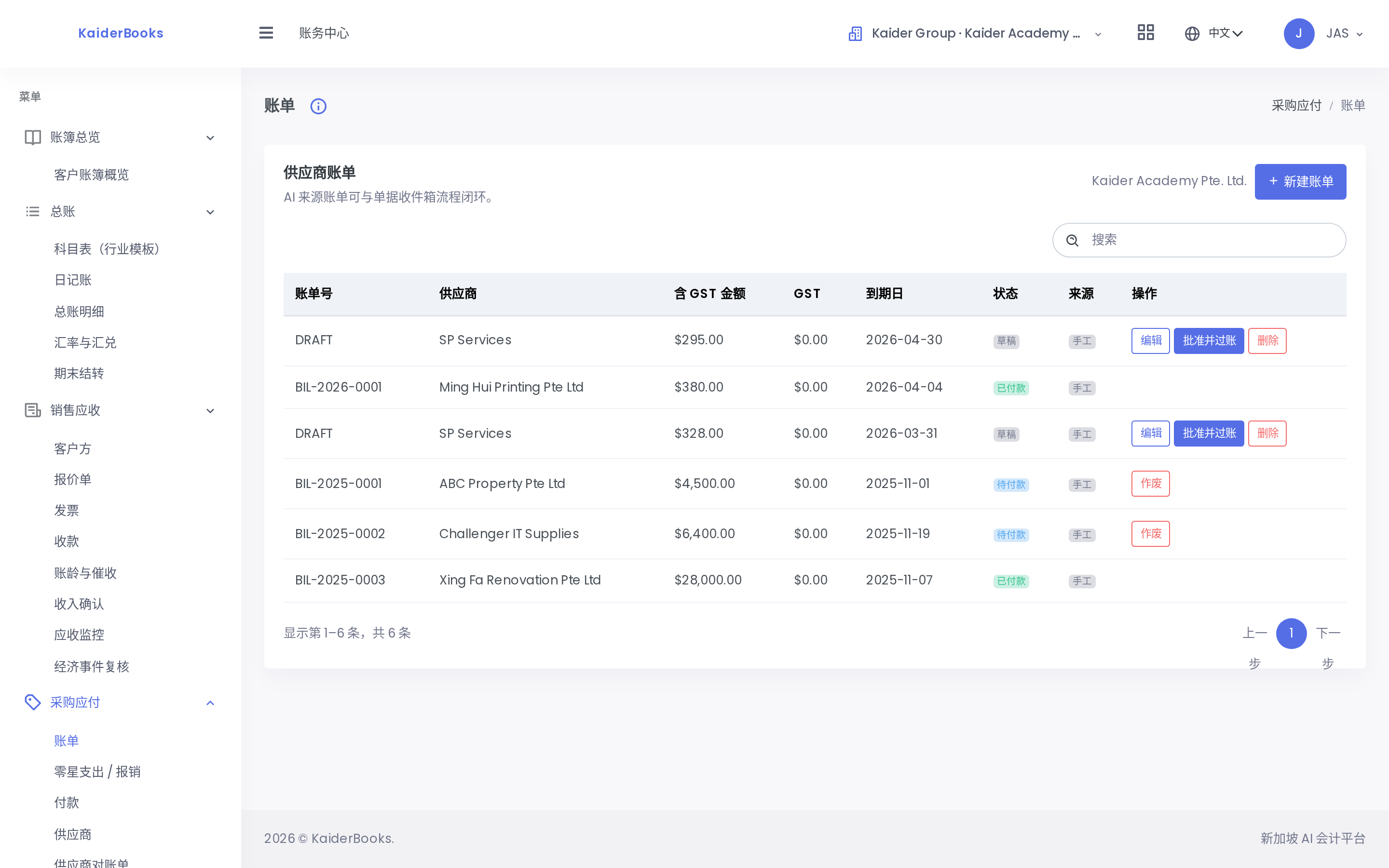Screen dimensions: 1389x868
Task: Open 总账明细 menu item
Action: [79, 312]
